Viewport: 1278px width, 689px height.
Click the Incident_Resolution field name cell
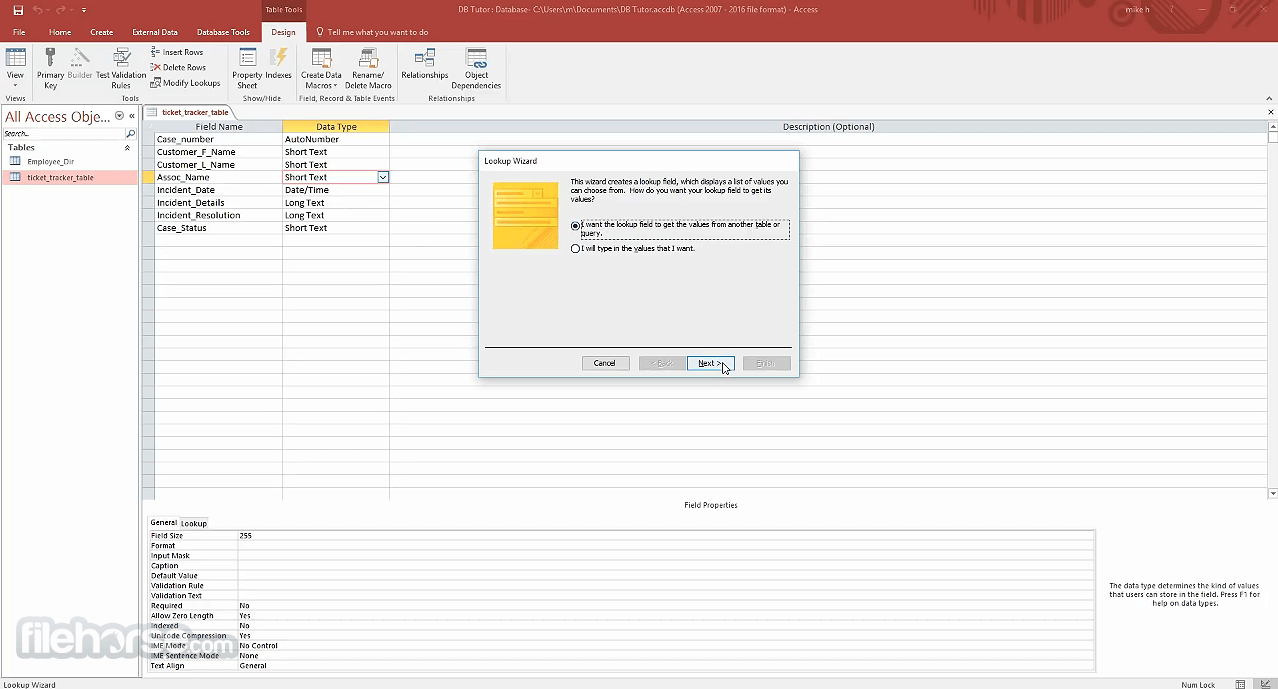coord(218,215)
